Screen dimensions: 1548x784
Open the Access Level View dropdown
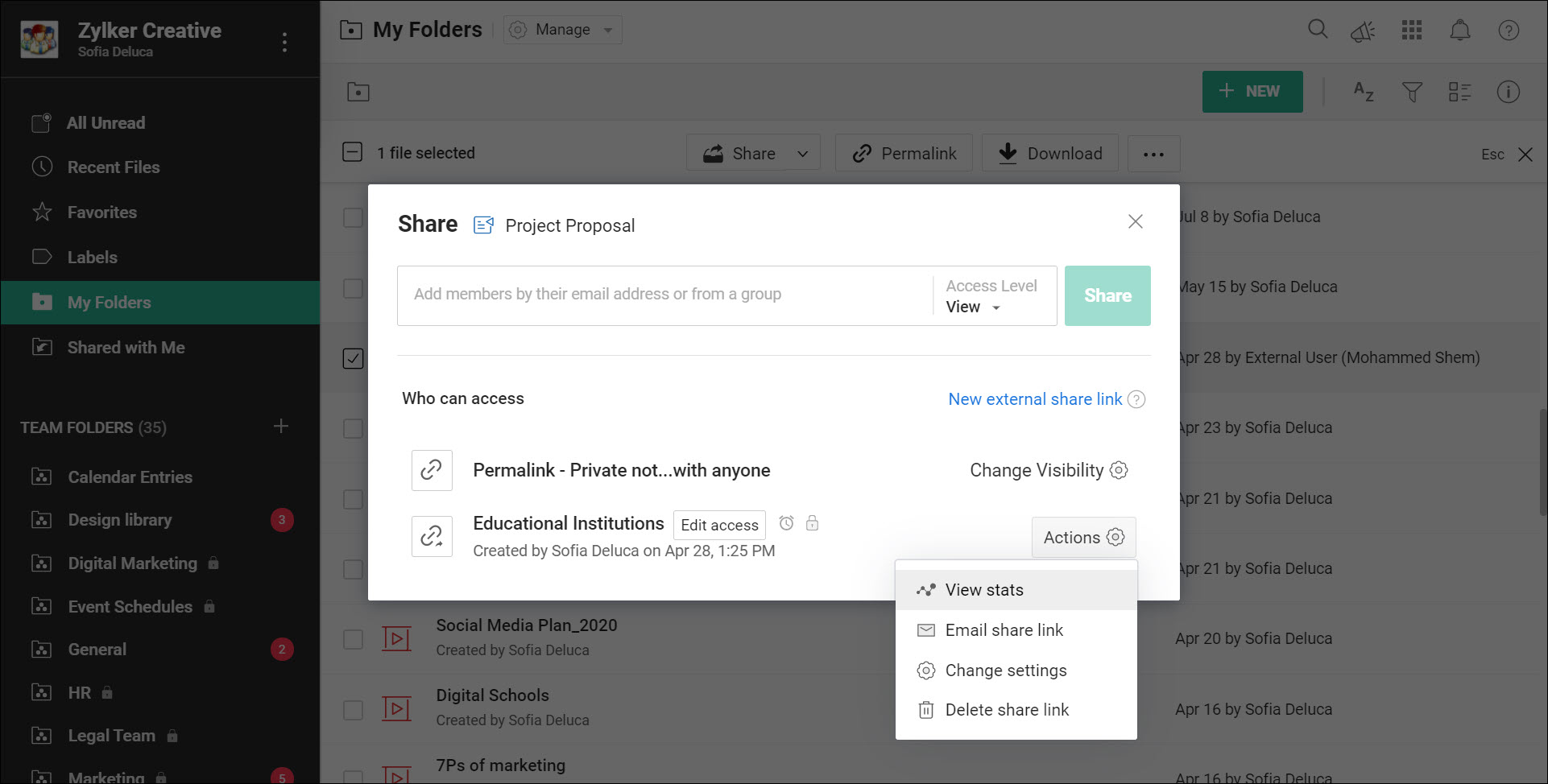click(974, 307)
